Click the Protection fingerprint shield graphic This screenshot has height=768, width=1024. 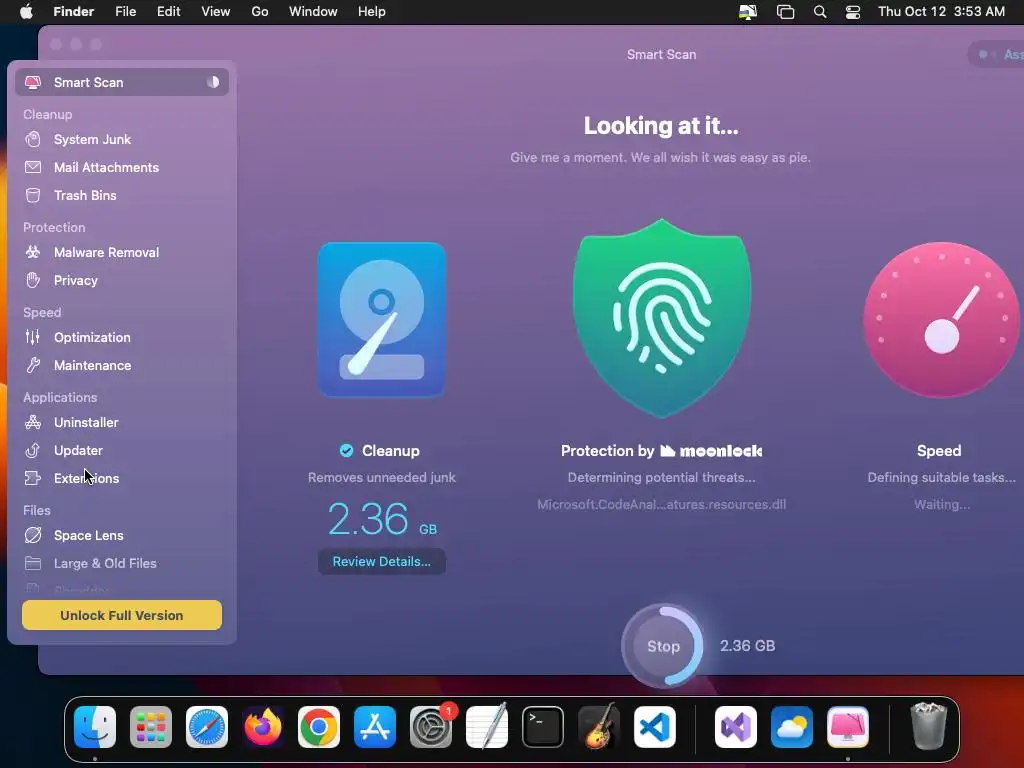(662, 318)
